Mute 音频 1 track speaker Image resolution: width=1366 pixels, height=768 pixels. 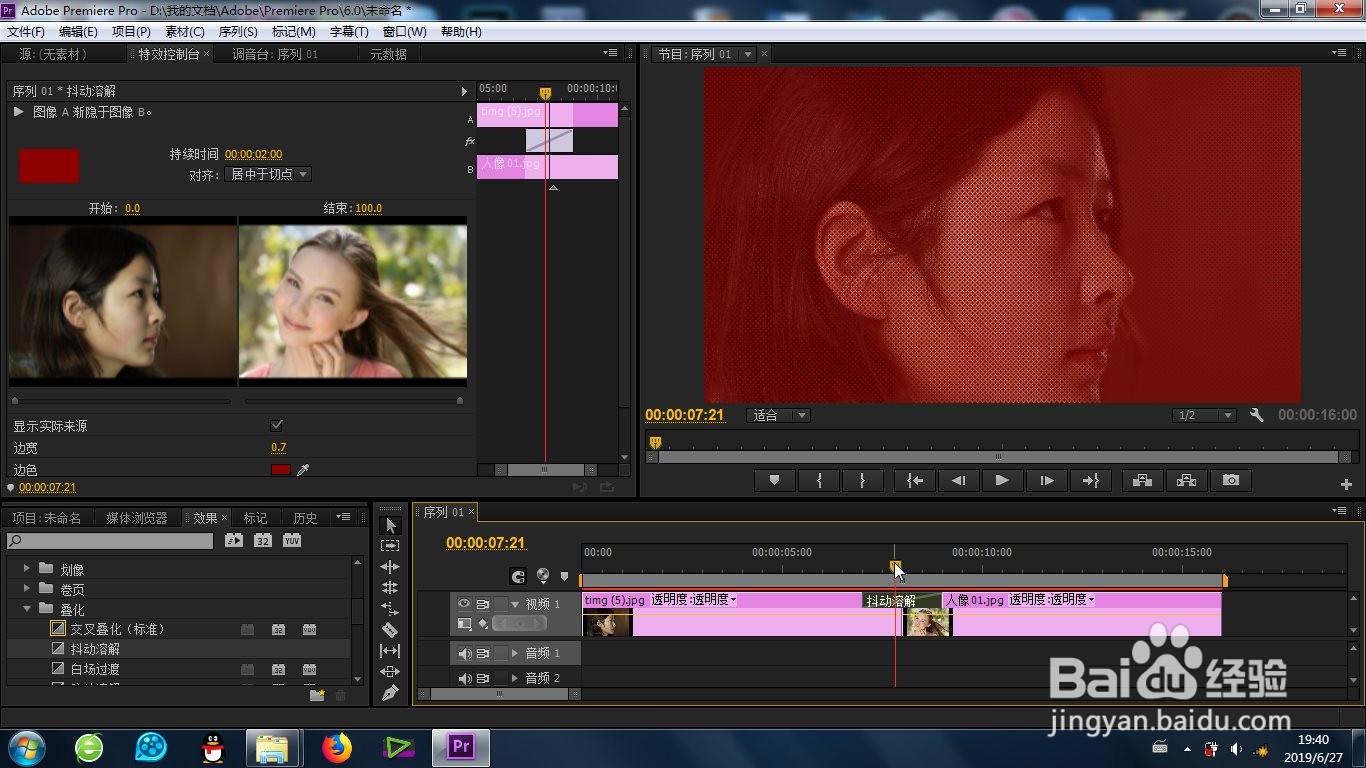[464, 654]
